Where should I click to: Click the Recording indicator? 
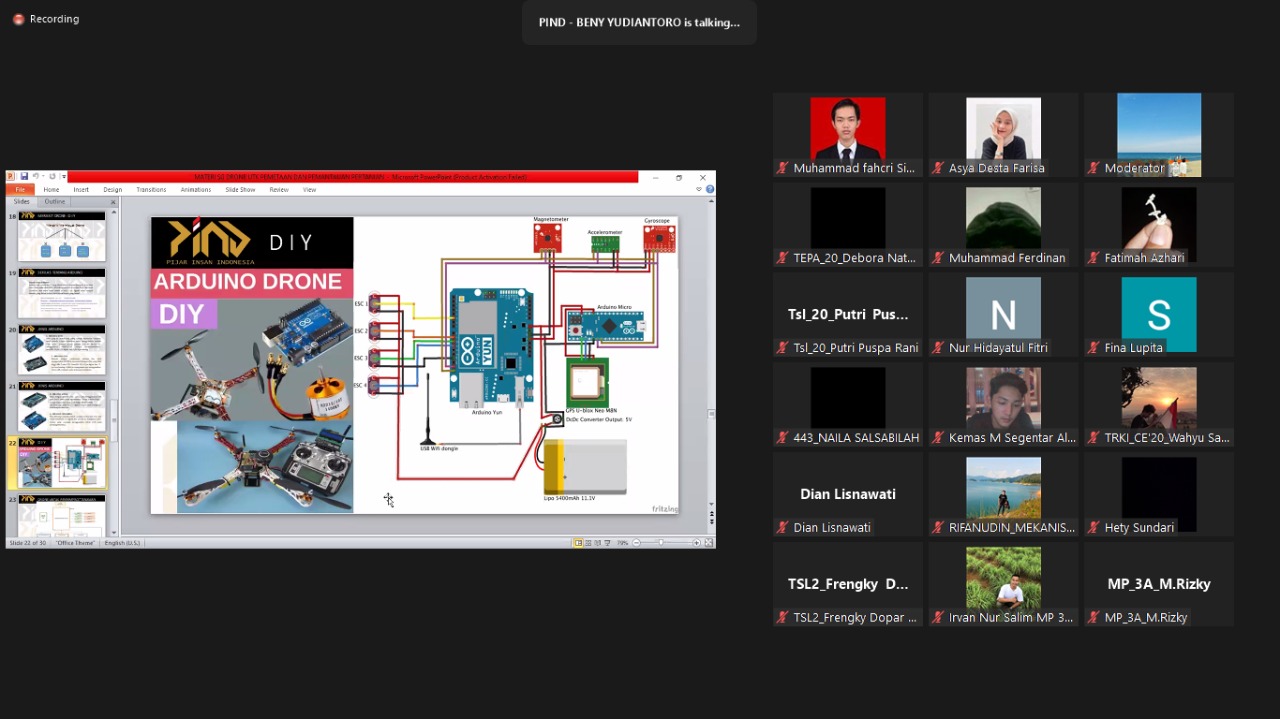coord(46,19)
